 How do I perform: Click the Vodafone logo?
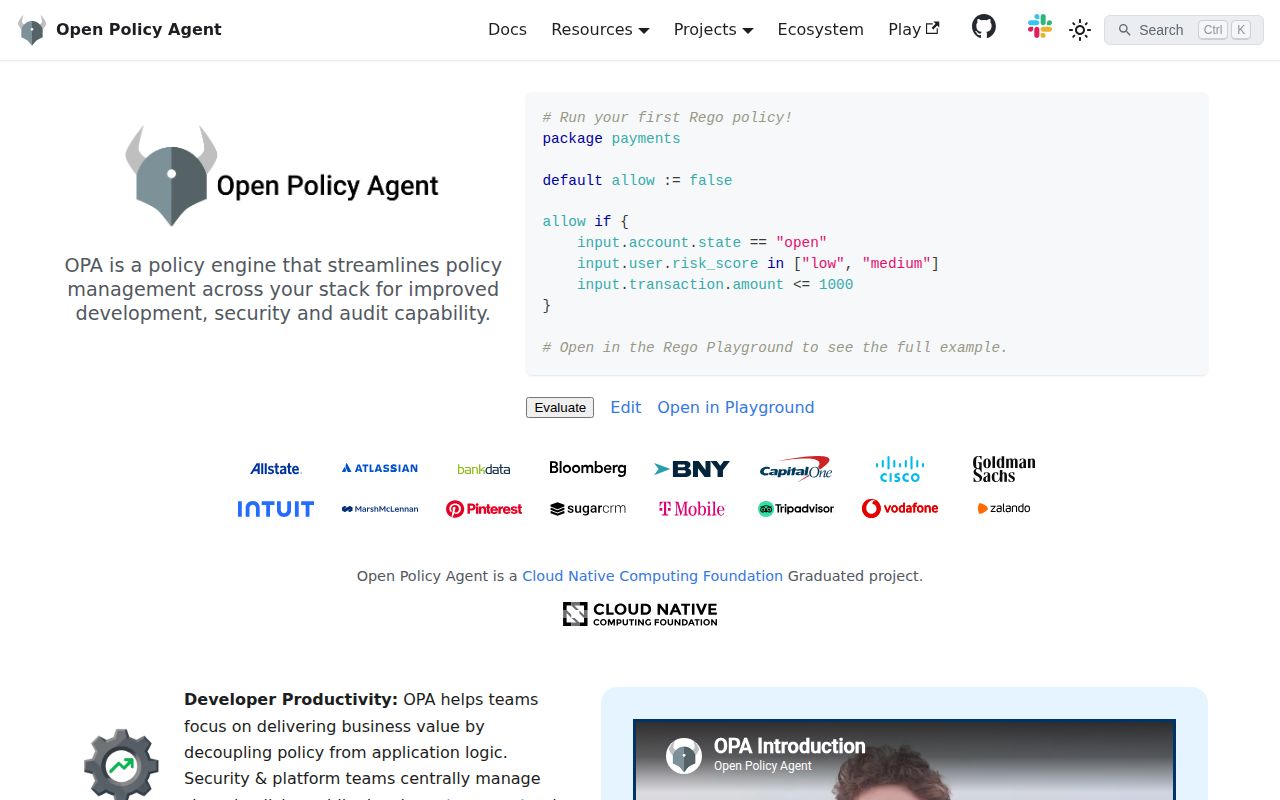pyautogui.click(x=900, y=509)
